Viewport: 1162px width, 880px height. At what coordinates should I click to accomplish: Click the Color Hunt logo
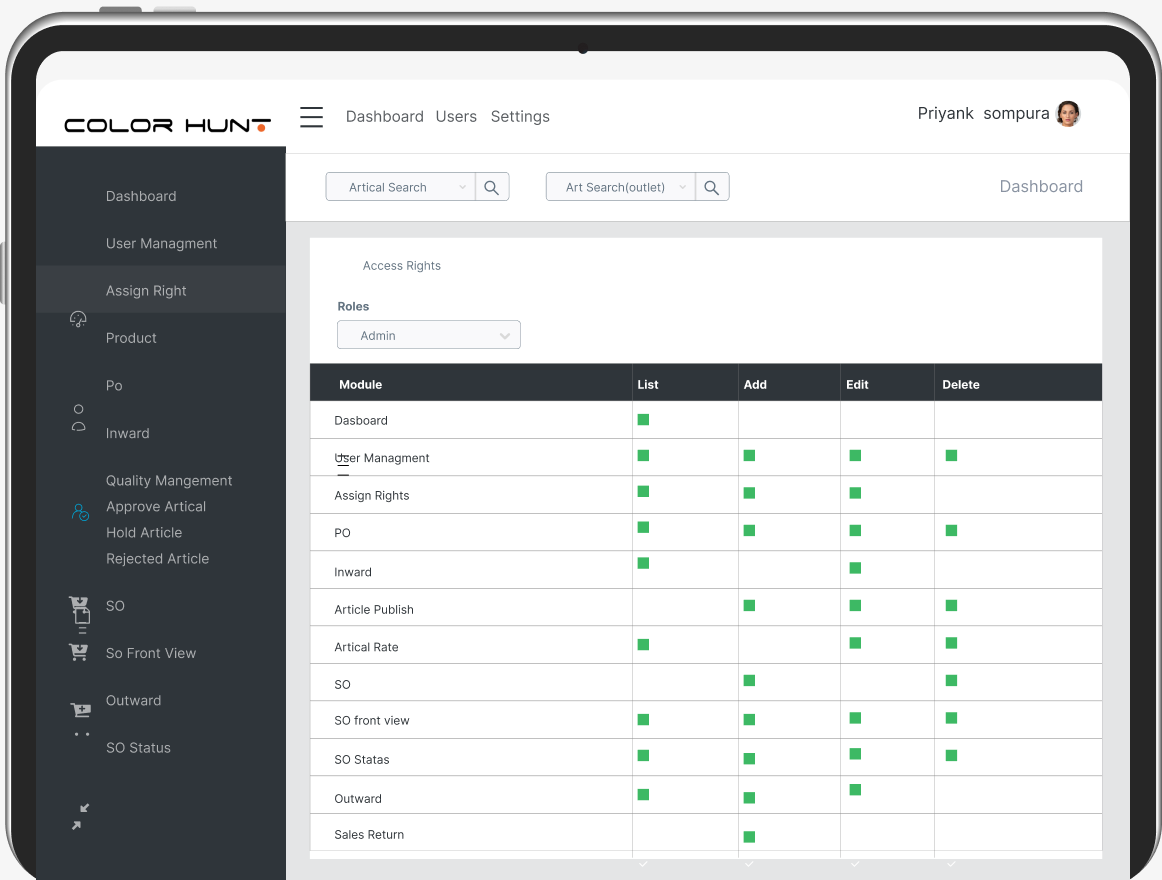click(167, 125)
